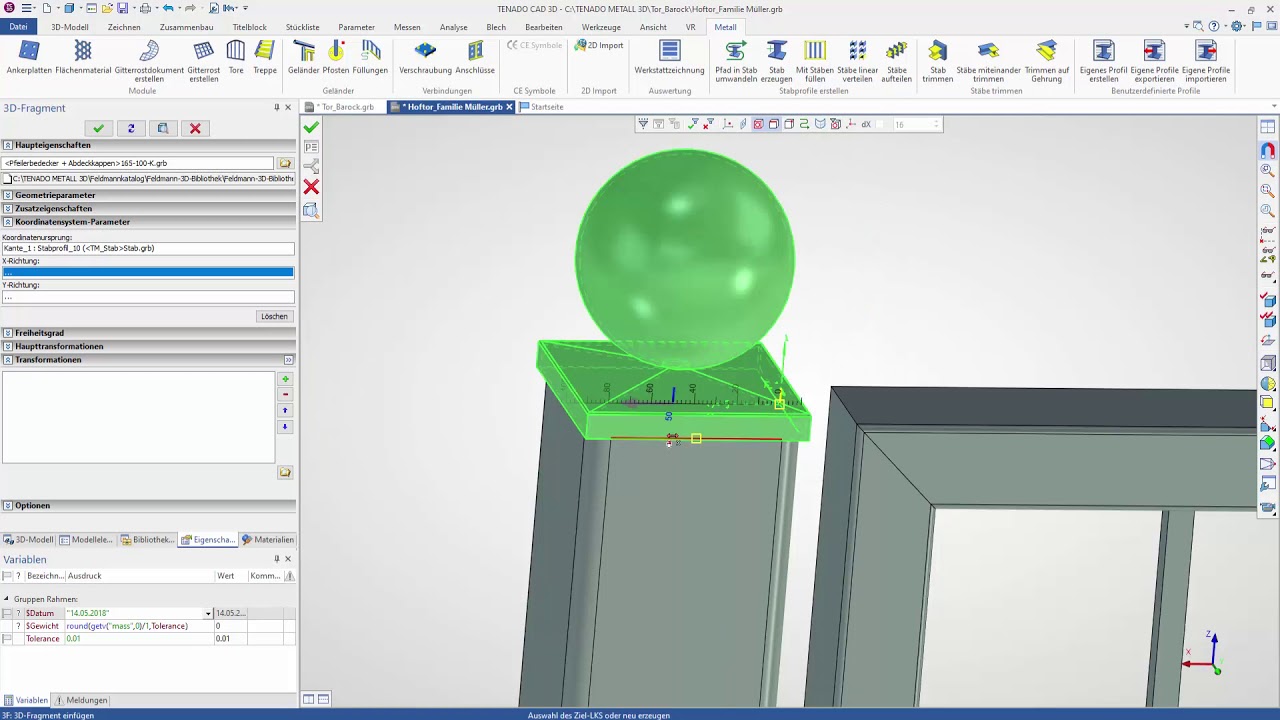
Task: Collapse the Koordinatensystem-Parameter section
Action: click(x=8, y=222)
